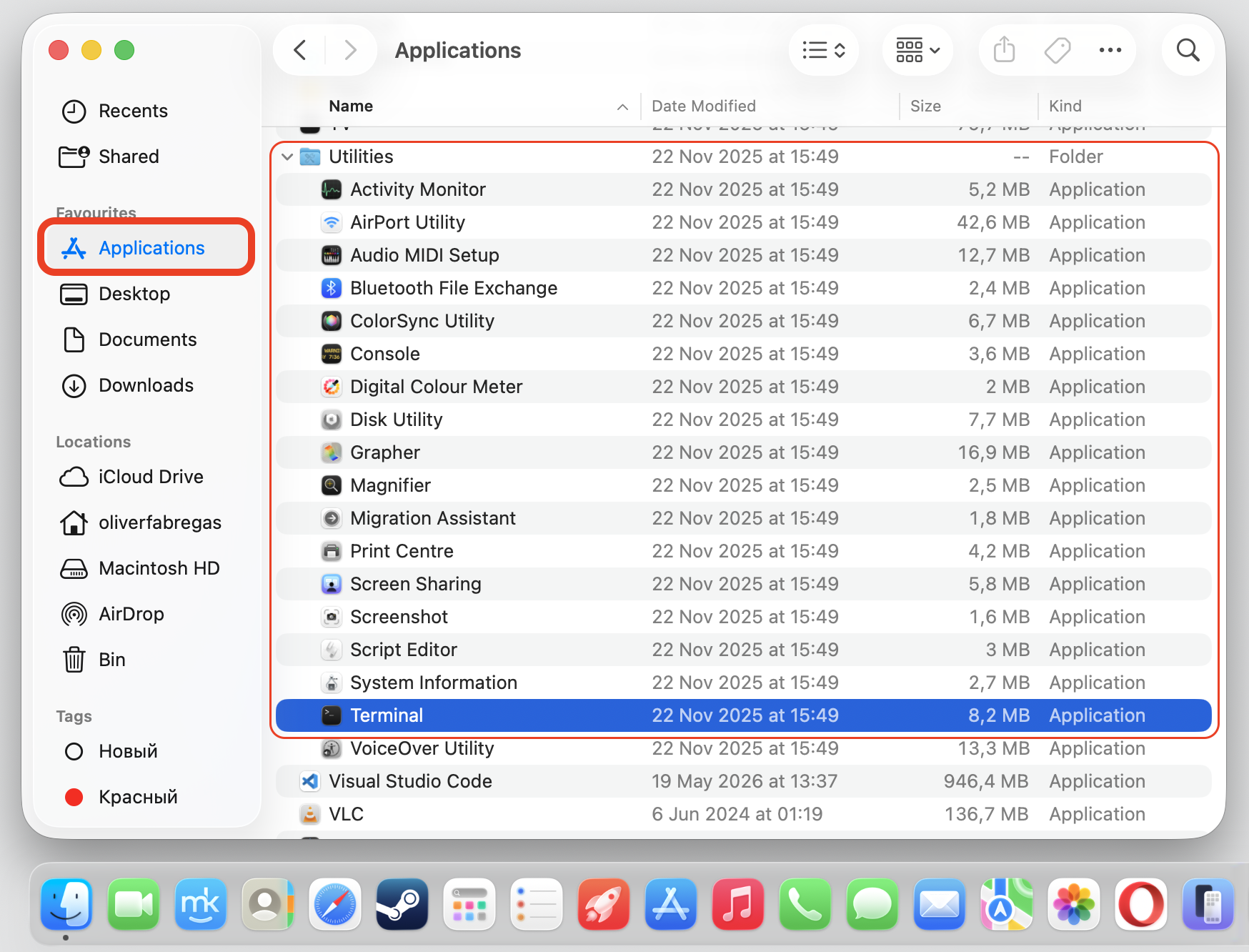Click the Utilities folder name
1249x952 pixels.
[361, 157]
